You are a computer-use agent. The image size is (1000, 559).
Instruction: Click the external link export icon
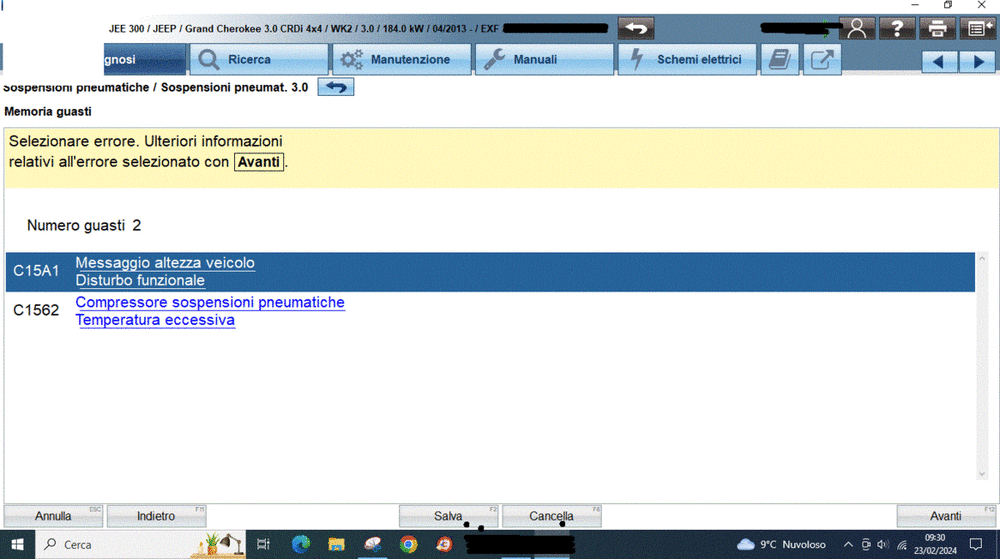[x=821, y=60]
